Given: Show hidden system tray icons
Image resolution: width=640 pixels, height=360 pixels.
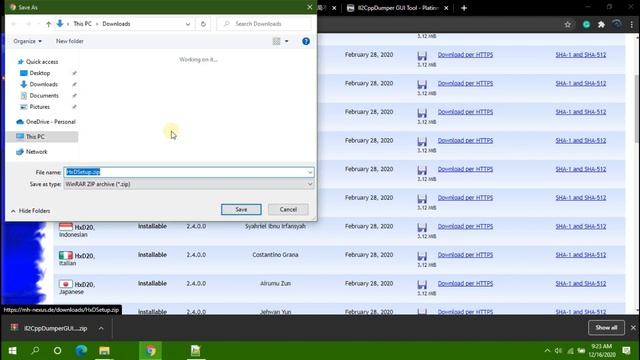Looking at the screenshot, I should coord(547,351).
